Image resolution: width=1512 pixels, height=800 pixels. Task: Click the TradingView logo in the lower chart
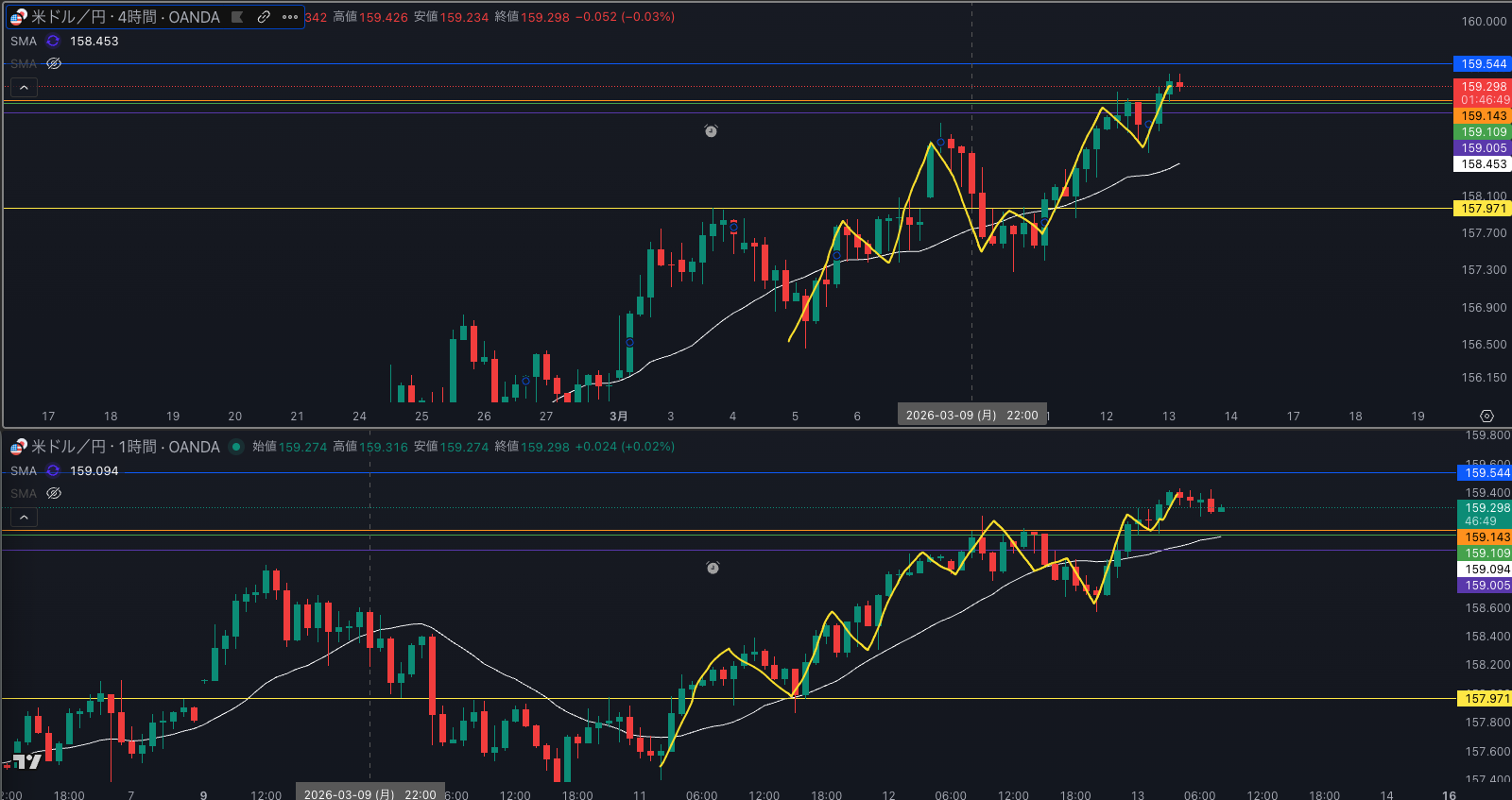click(26, 761)
